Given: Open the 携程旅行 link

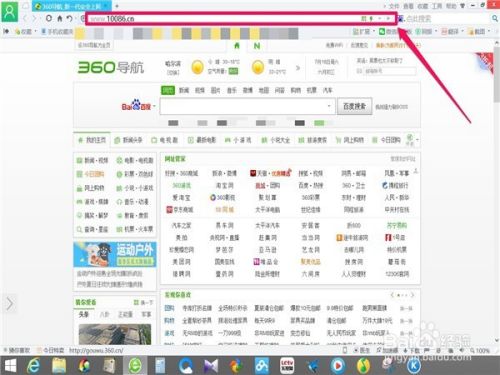Looking at the screenshot, I should pos(396,185).
